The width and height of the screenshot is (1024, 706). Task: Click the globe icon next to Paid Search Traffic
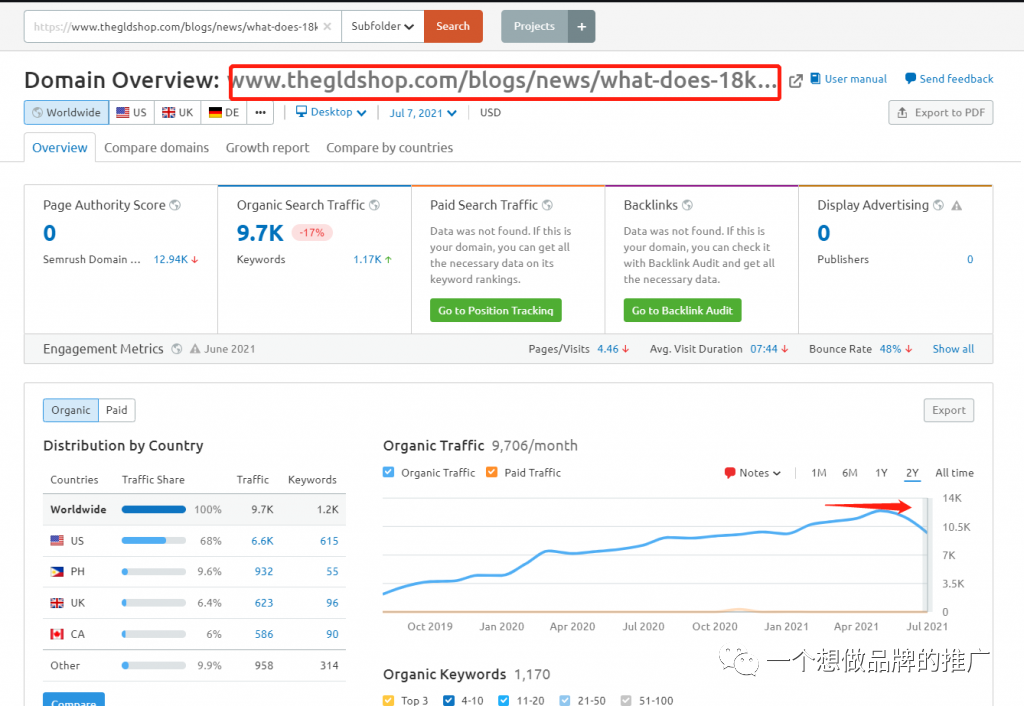tap(547, 205)
